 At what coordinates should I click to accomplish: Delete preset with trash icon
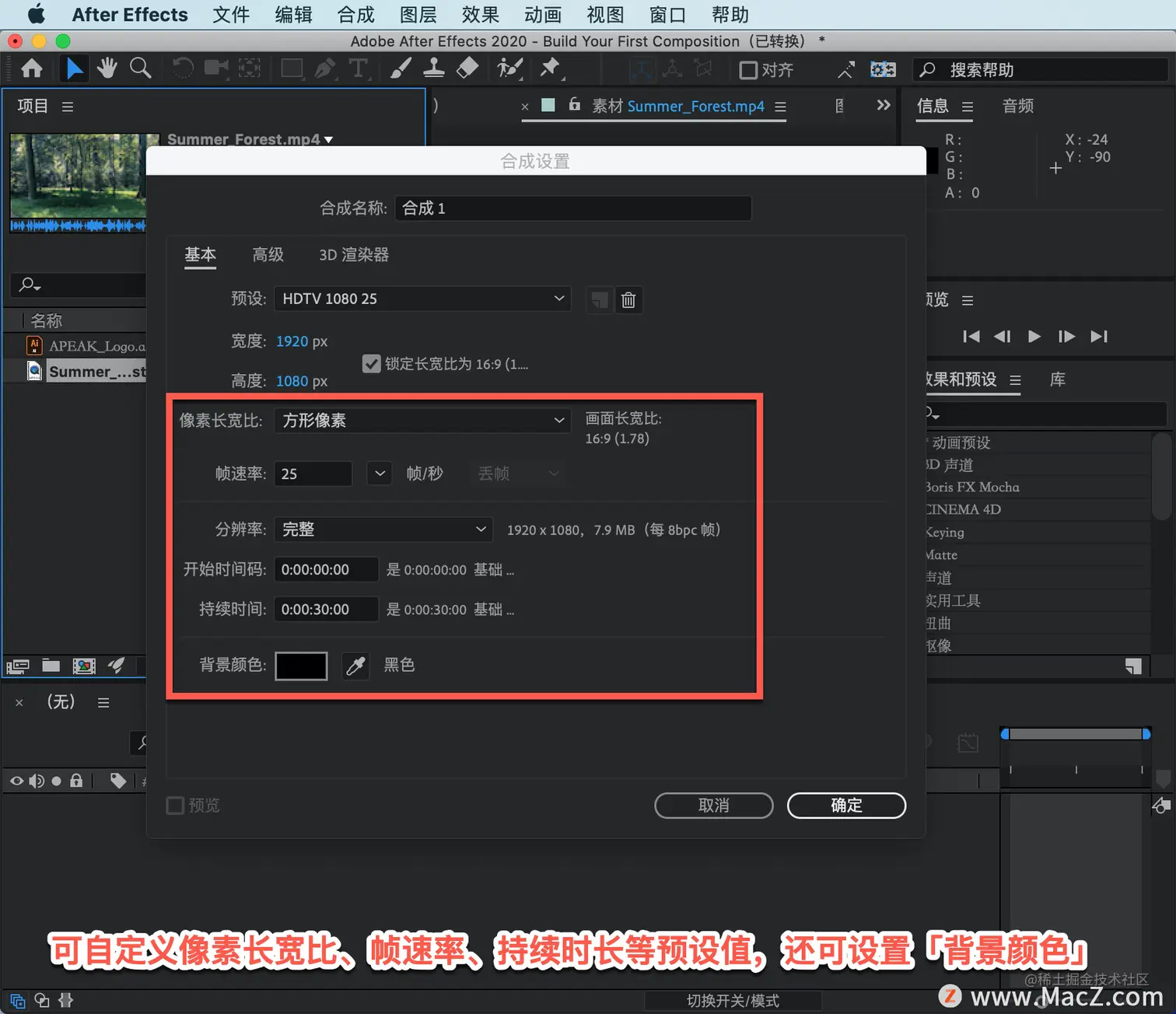tap(628, 299)
